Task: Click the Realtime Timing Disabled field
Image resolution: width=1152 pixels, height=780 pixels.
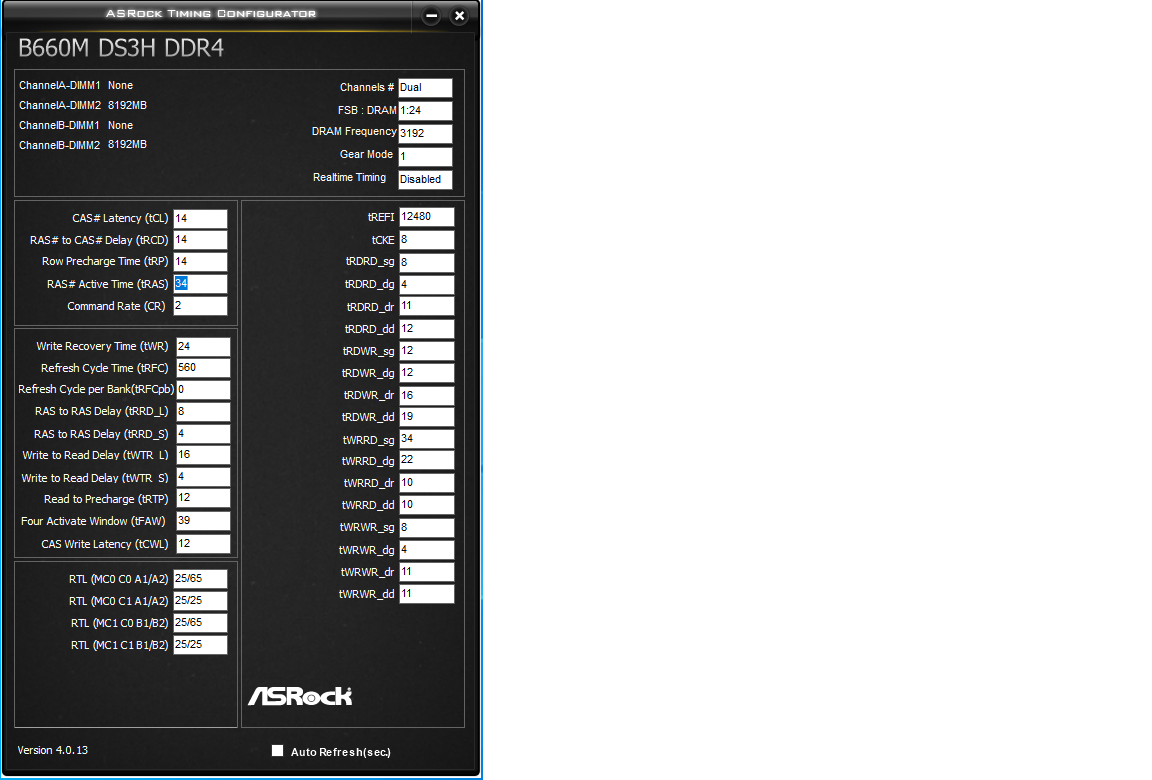Action: [x=425, y=179]
